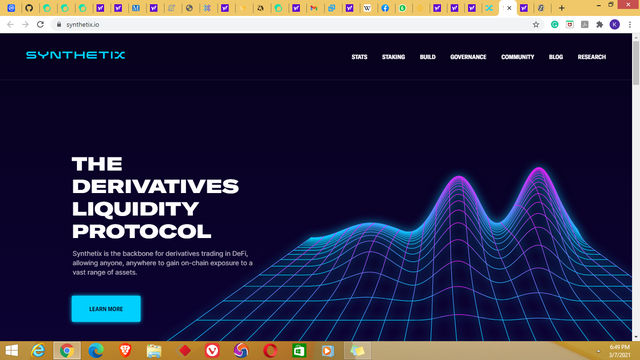Open the Sticky Notes taskbar app
Image resolution: width=640 pixels, height=360 pixels.
(357, 351)
